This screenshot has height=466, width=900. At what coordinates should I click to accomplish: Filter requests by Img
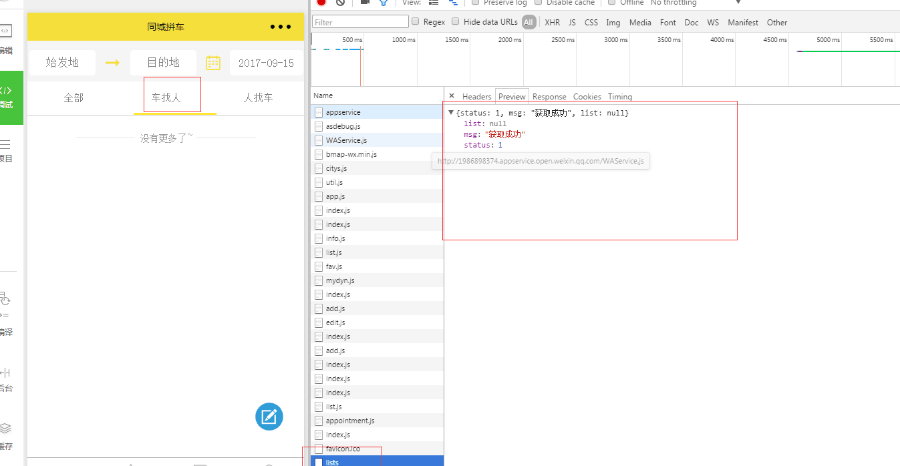pyautogui.click(x=614, y=22)
